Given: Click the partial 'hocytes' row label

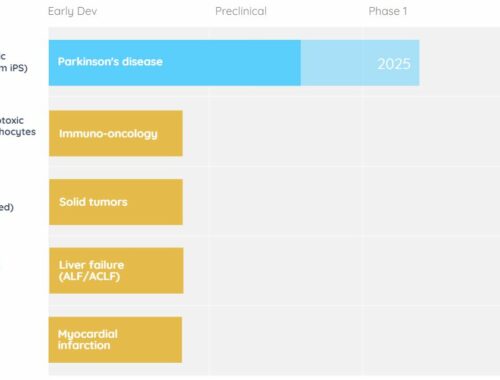Looking at the screenshot, I should pos(18,132).
